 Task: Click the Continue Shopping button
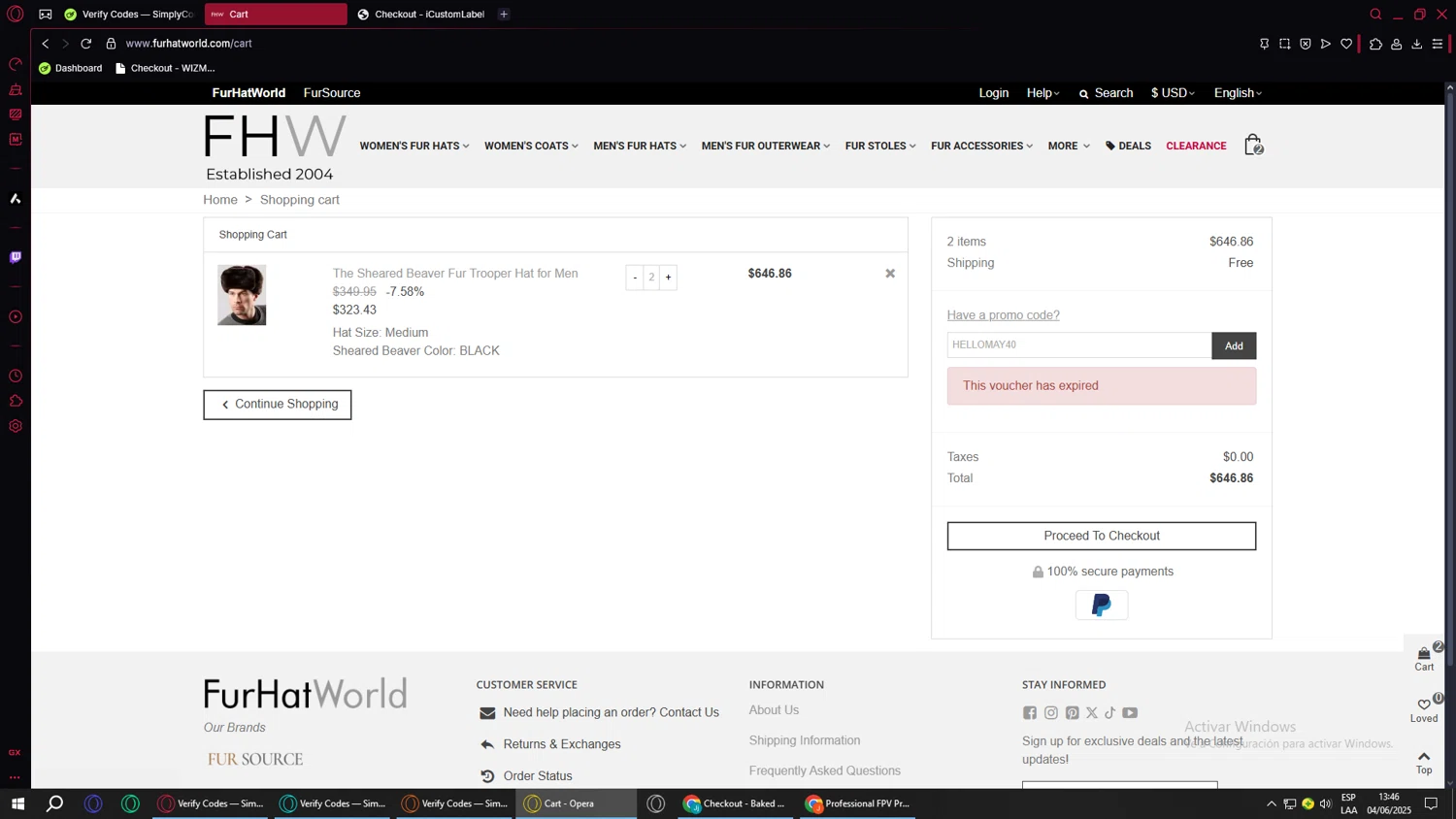(x=278, y=405)
